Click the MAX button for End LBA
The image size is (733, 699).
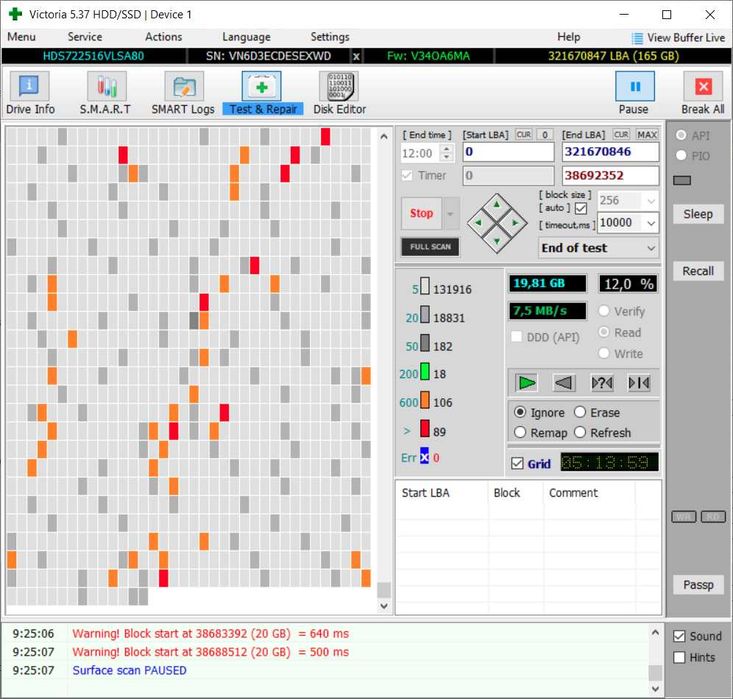[x=647, y=135]
